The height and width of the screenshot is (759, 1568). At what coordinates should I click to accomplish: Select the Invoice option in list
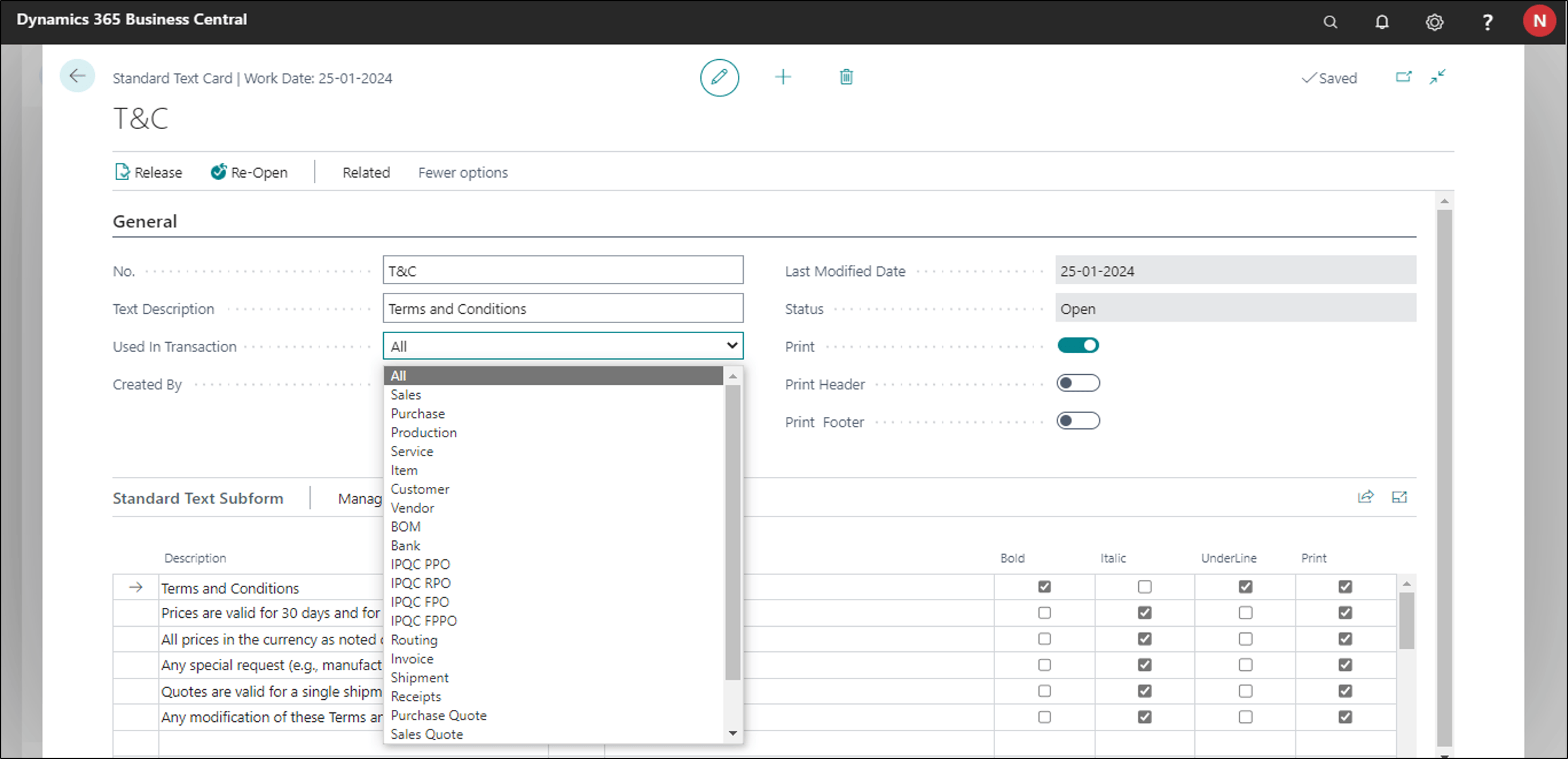tap(553, 659)
